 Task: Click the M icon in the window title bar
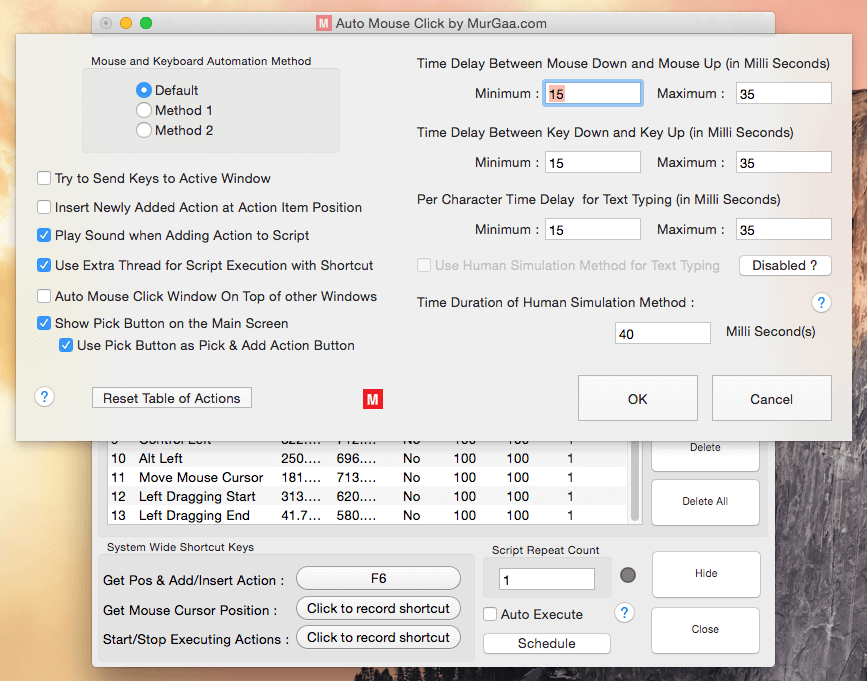tap(323, 23)
